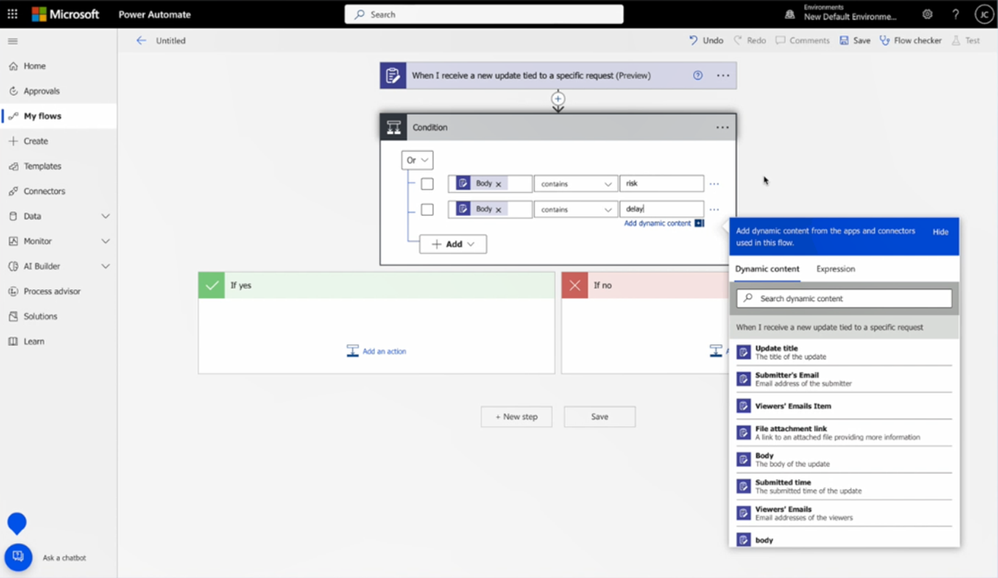Insert a step with the plus connector
Screen dimensions: 998x578
tap(558, 99)
